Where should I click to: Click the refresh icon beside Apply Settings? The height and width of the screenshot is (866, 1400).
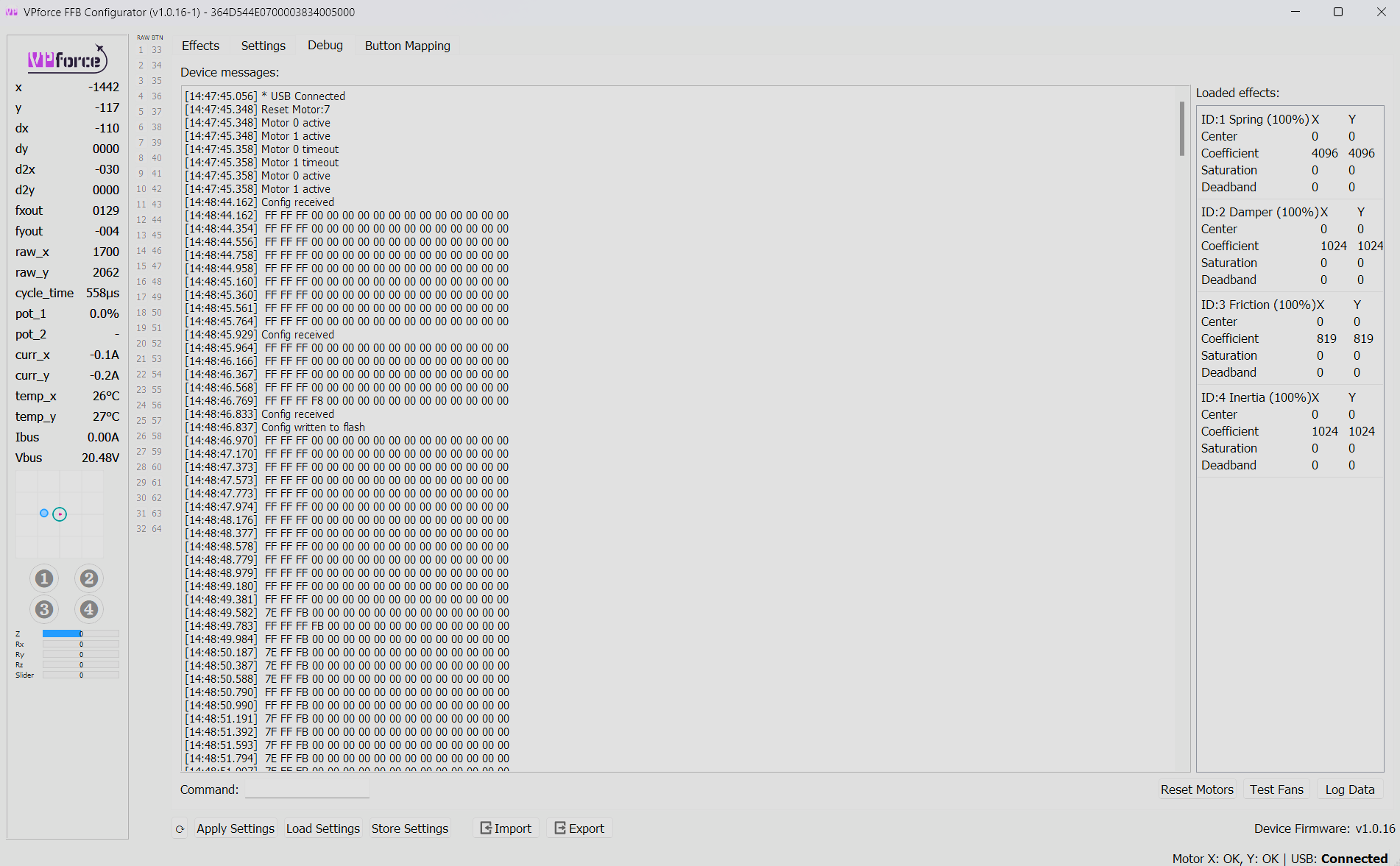pos(180,828)
